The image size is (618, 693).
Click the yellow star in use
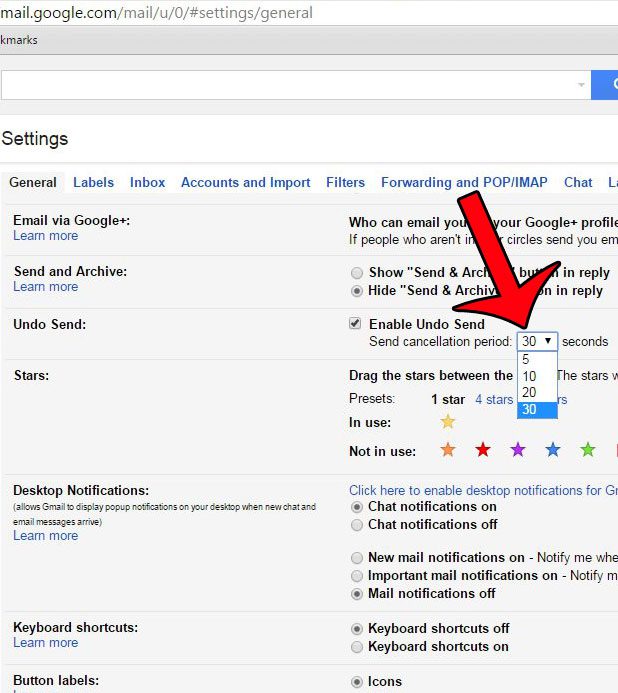447,422
